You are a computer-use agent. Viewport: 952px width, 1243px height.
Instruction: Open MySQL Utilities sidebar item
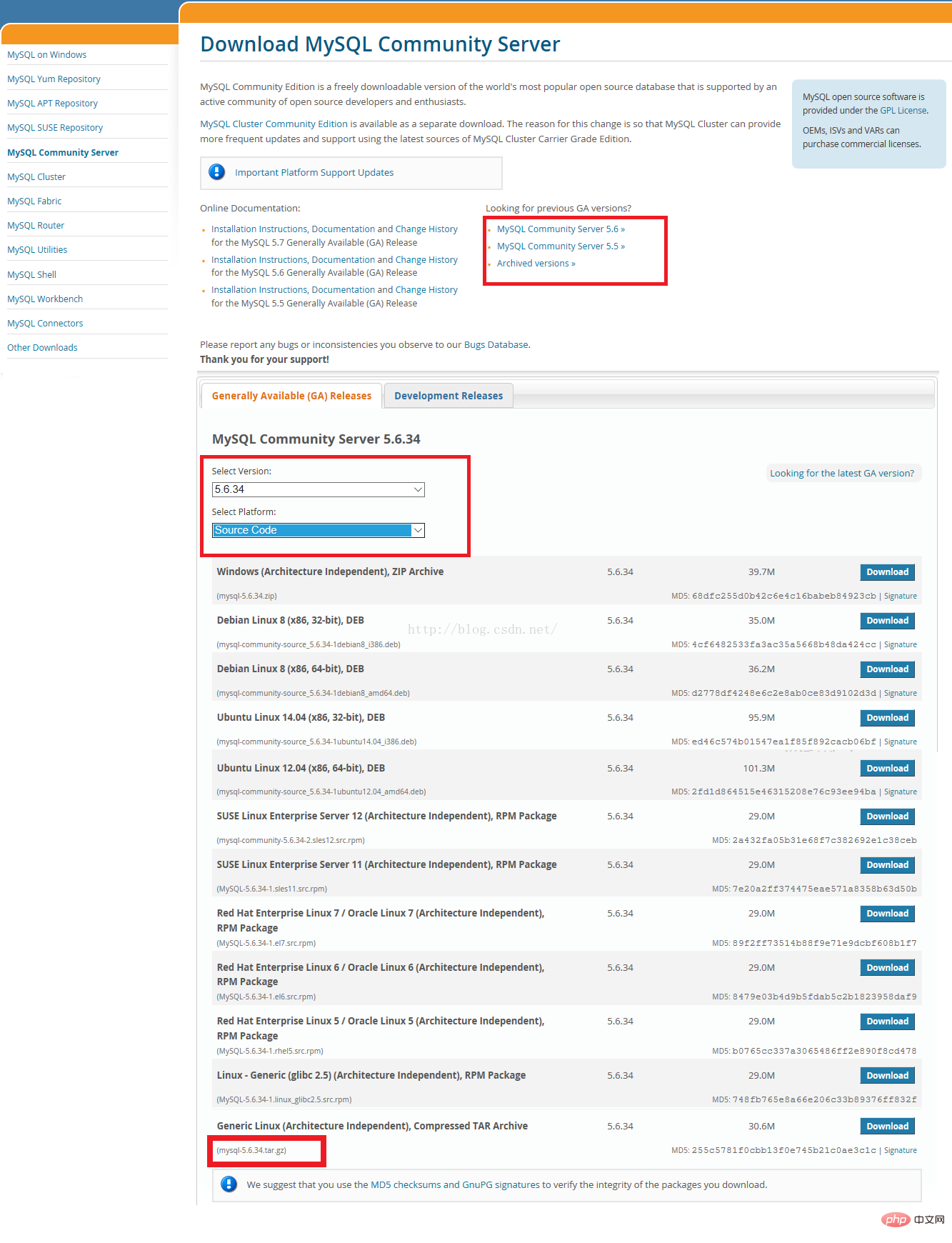(37, 250)
